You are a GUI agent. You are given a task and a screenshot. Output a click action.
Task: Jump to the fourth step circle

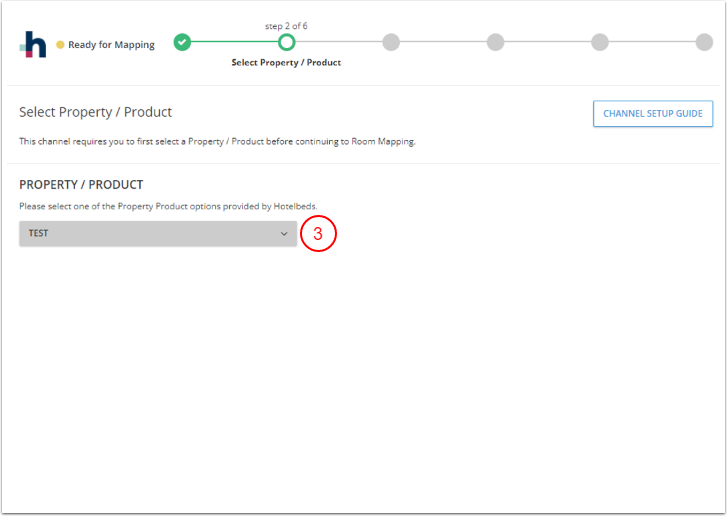(x=495, y=42)
